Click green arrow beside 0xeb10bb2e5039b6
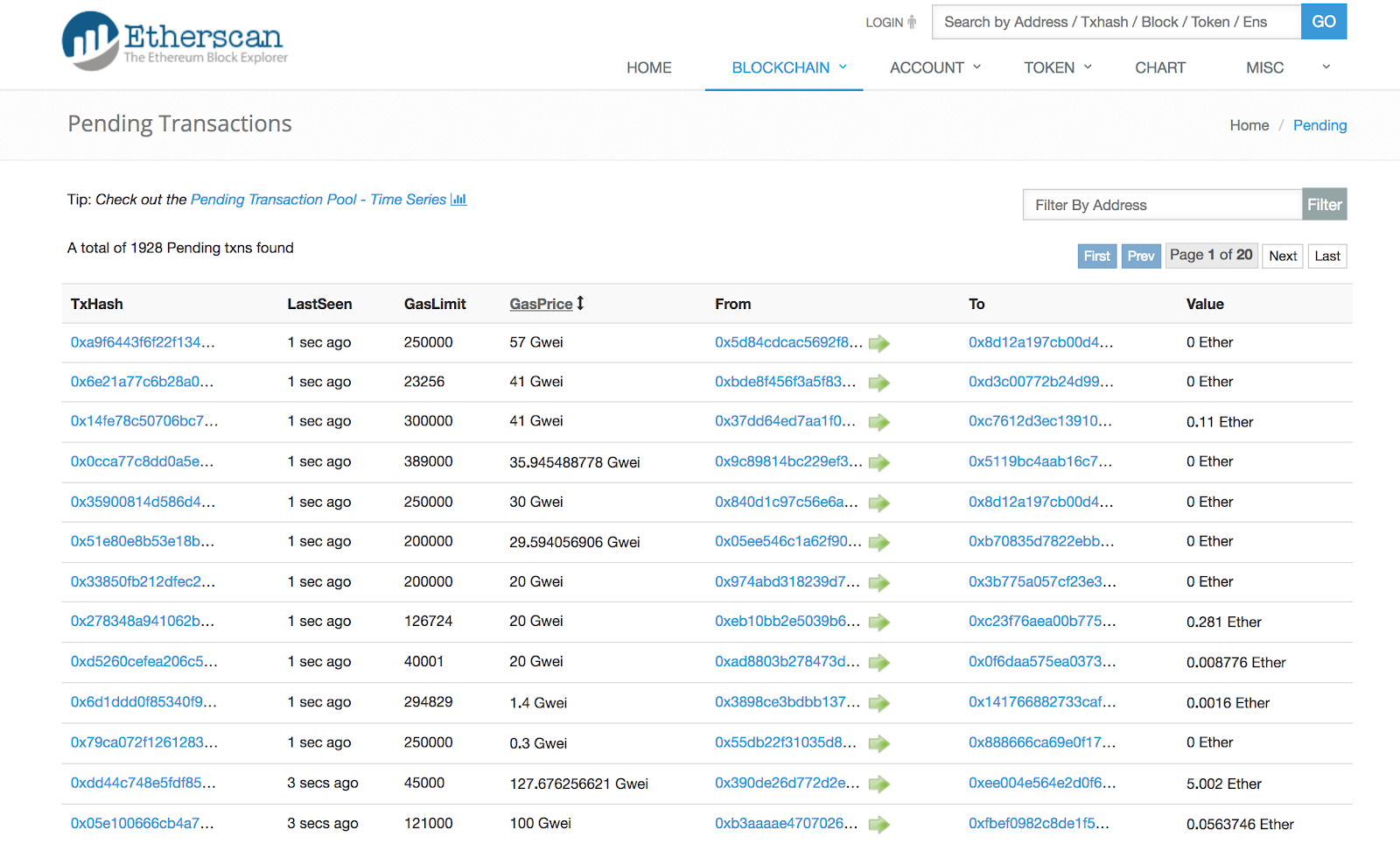The height and width of the screenshot is (844, 1400). 879,622
